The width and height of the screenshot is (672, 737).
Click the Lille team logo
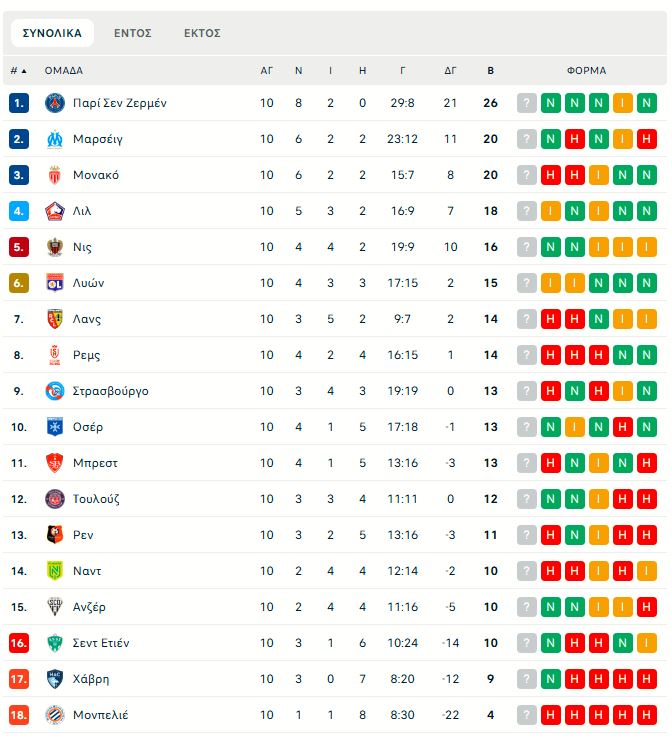coord(54,211)
